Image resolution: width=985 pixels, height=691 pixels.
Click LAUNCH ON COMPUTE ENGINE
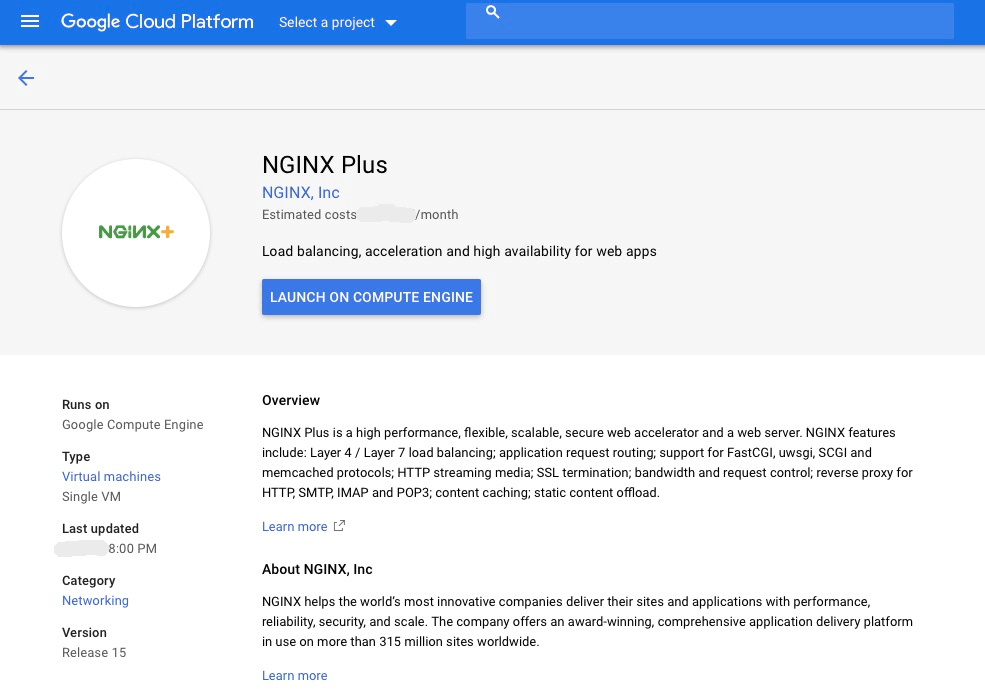[x=371, y=297]
